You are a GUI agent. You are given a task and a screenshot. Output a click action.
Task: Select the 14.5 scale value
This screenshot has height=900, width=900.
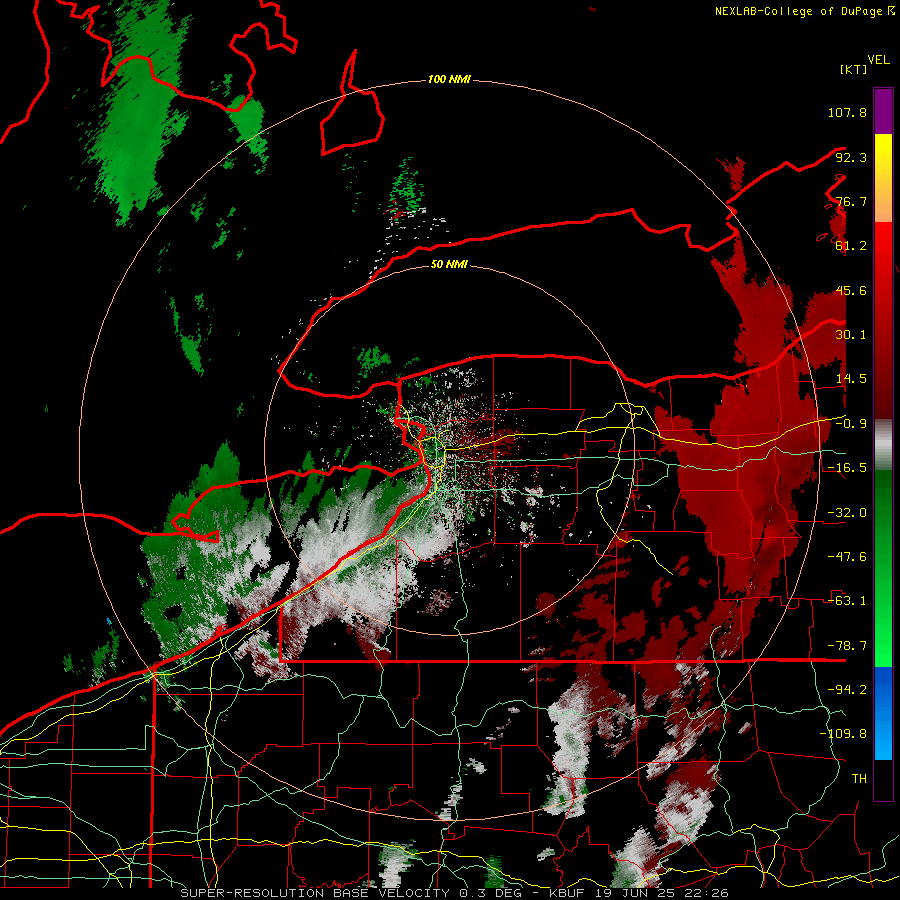pyautogui.click(x=851, y=379)
